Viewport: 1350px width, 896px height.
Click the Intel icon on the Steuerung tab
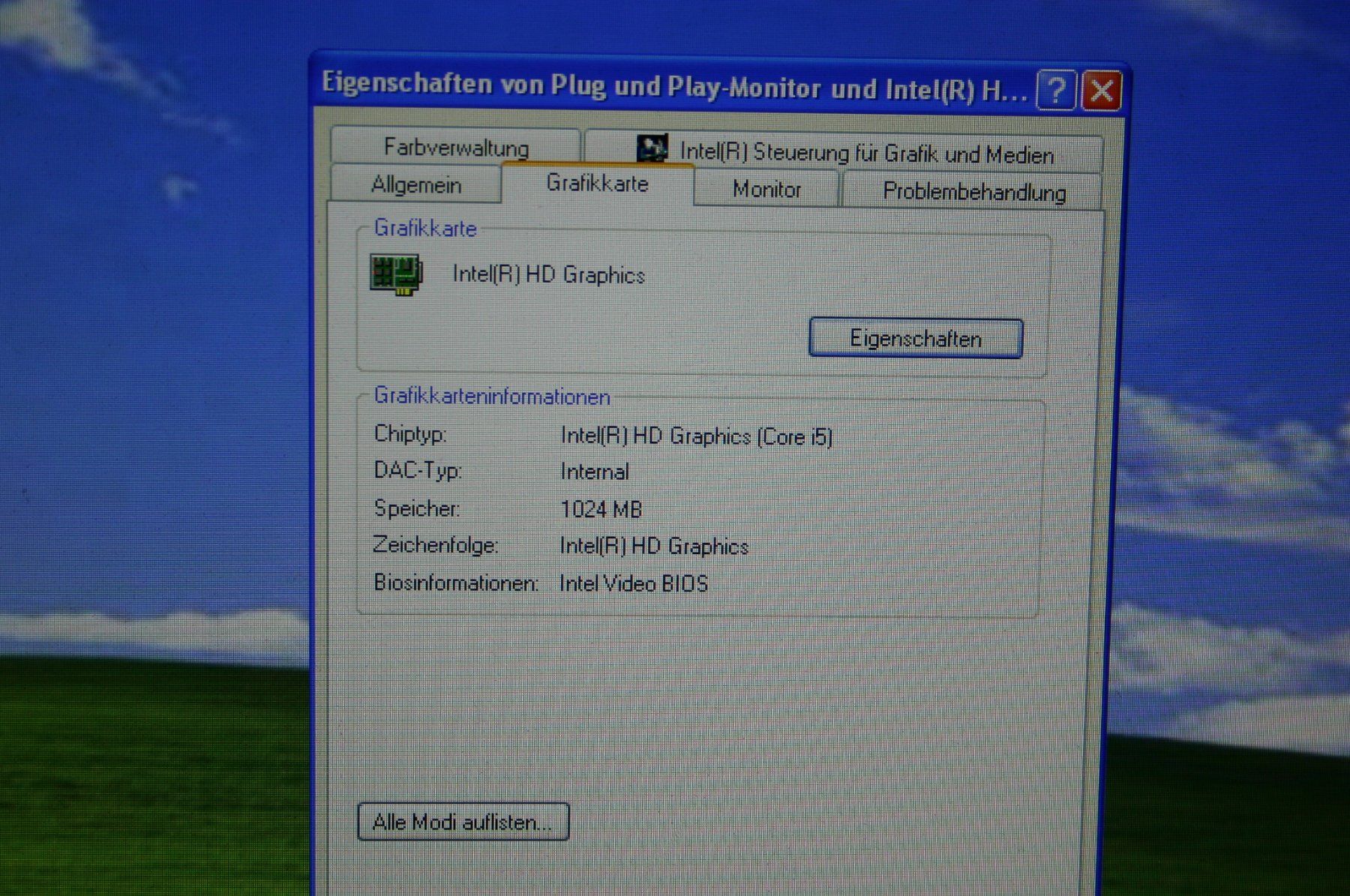click(652, 148)
